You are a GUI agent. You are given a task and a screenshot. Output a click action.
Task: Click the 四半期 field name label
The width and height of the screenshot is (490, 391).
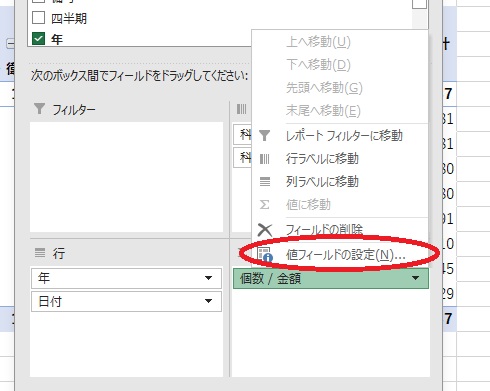69,18
